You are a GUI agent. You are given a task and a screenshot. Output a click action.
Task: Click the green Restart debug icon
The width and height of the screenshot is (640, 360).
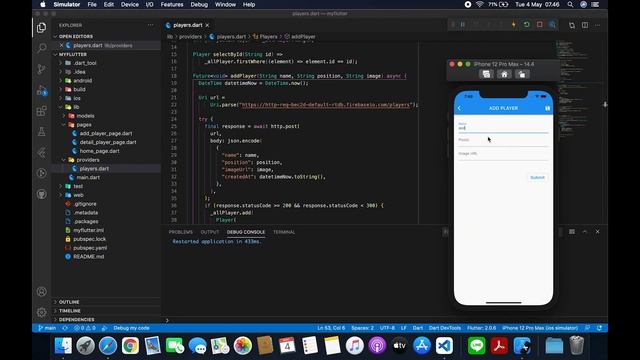coord(527,25)
